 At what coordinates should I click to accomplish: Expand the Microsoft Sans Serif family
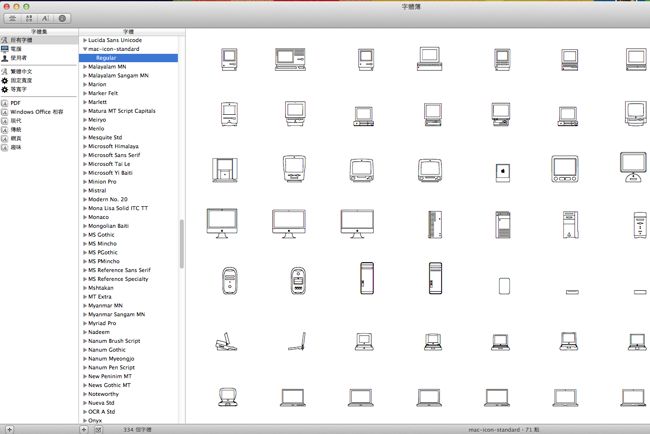[84, 156]
